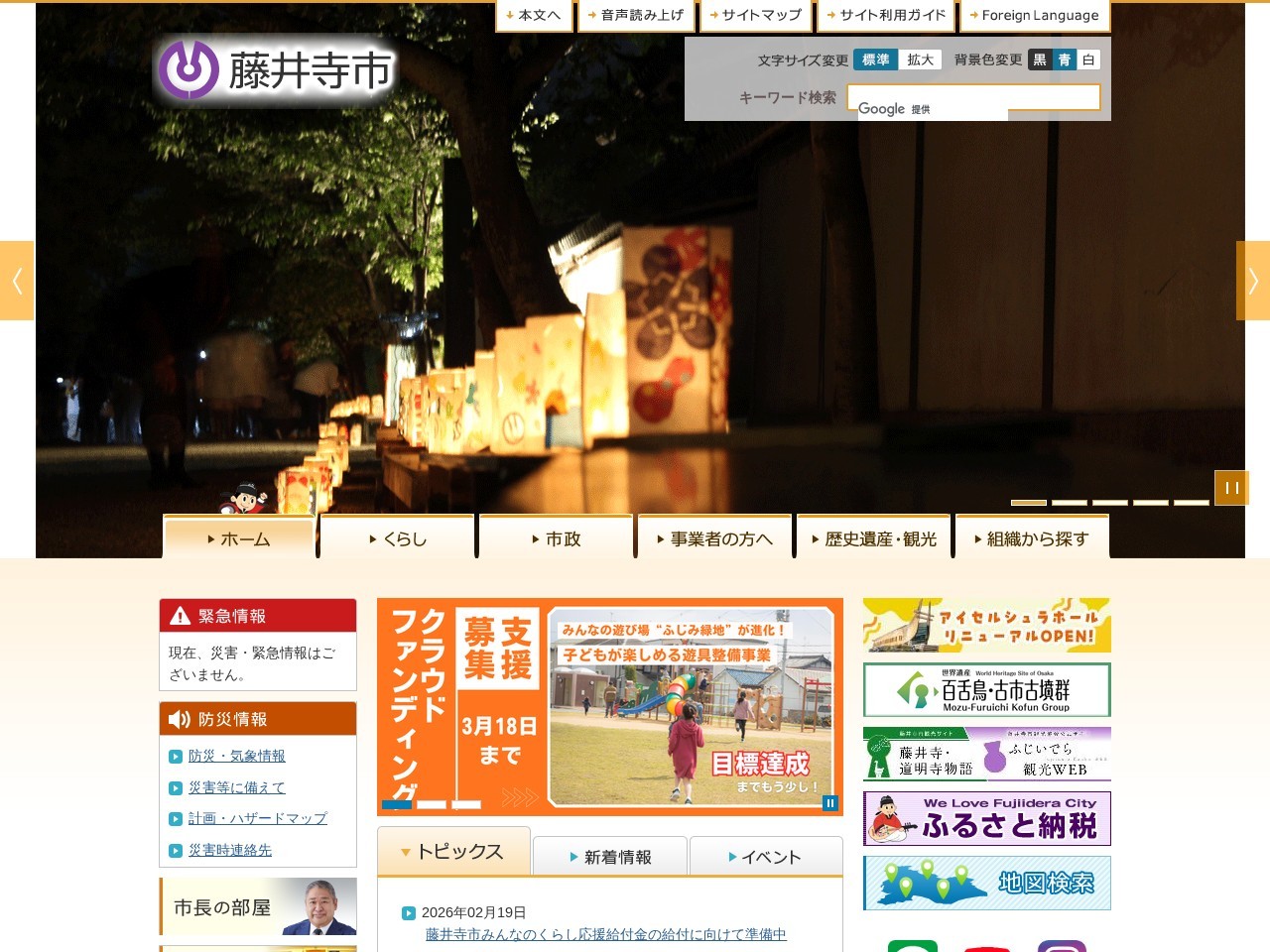
Task: Switch text size back to 標準
Action: click(x=874, y=59)
